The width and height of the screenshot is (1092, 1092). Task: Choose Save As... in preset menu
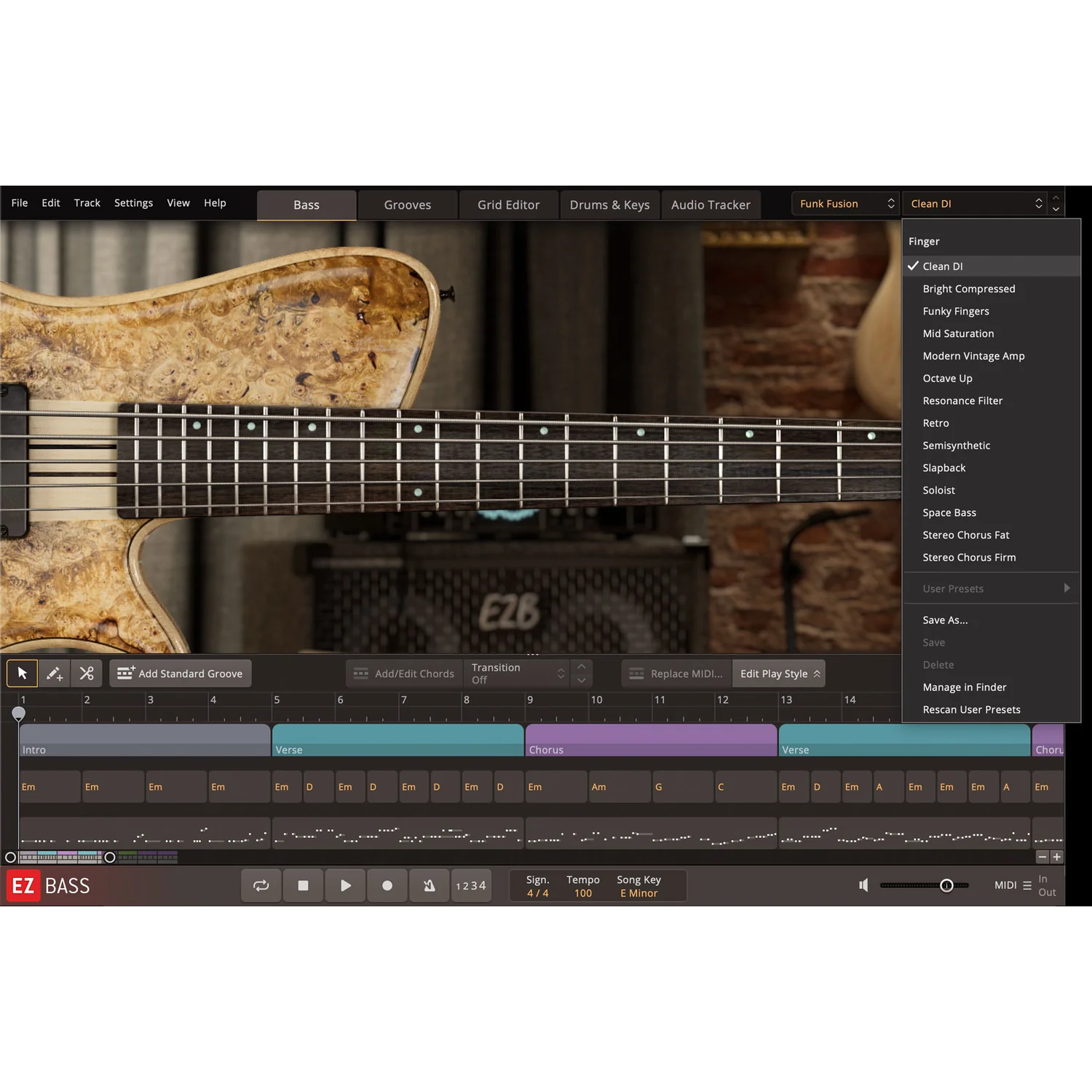990,620
